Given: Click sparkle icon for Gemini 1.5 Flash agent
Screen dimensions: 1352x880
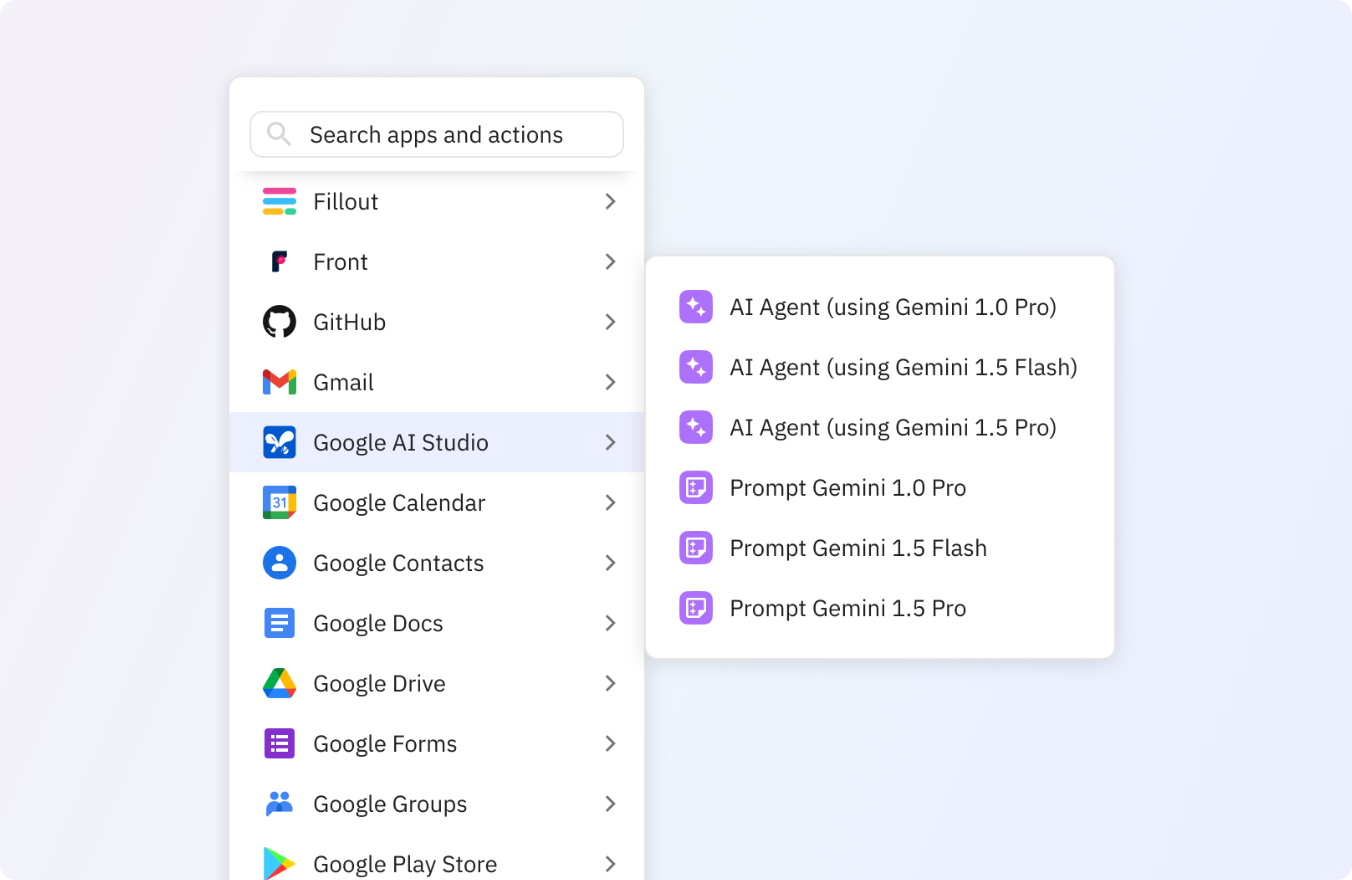Looking at the screenshot, I should click(x=696, y=367).
